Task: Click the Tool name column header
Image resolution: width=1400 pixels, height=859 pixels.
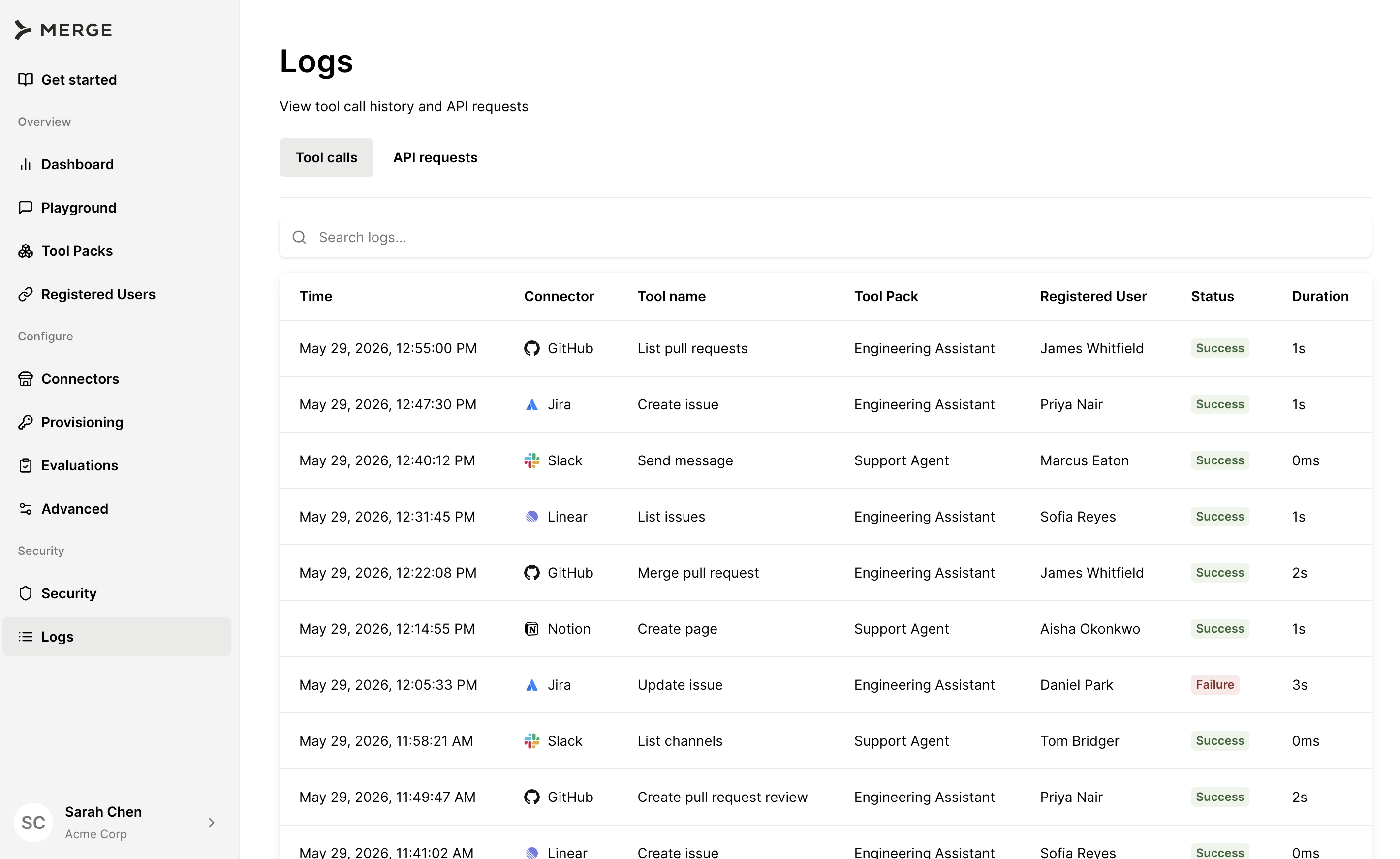Action: (x=672, y=296)
